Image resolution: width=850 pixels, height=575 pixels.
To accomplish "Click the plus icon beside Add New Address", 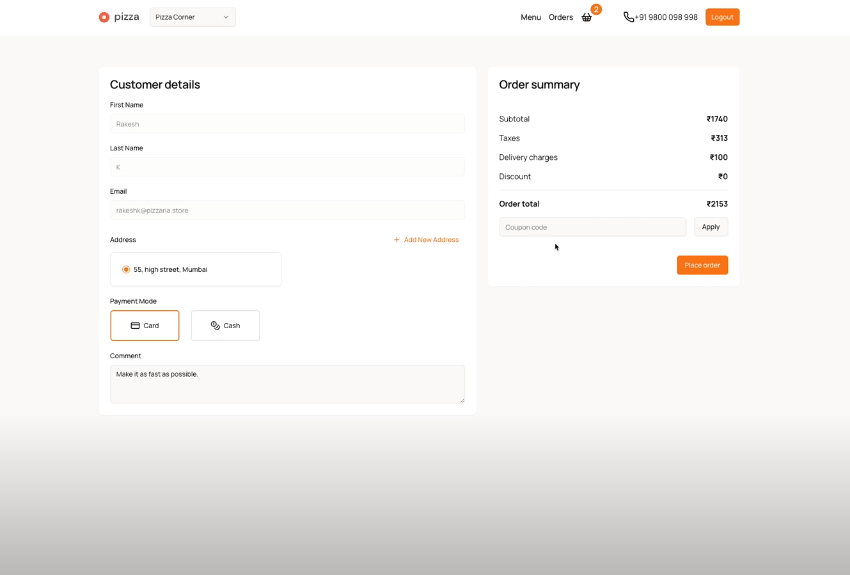I will [396, 240].
